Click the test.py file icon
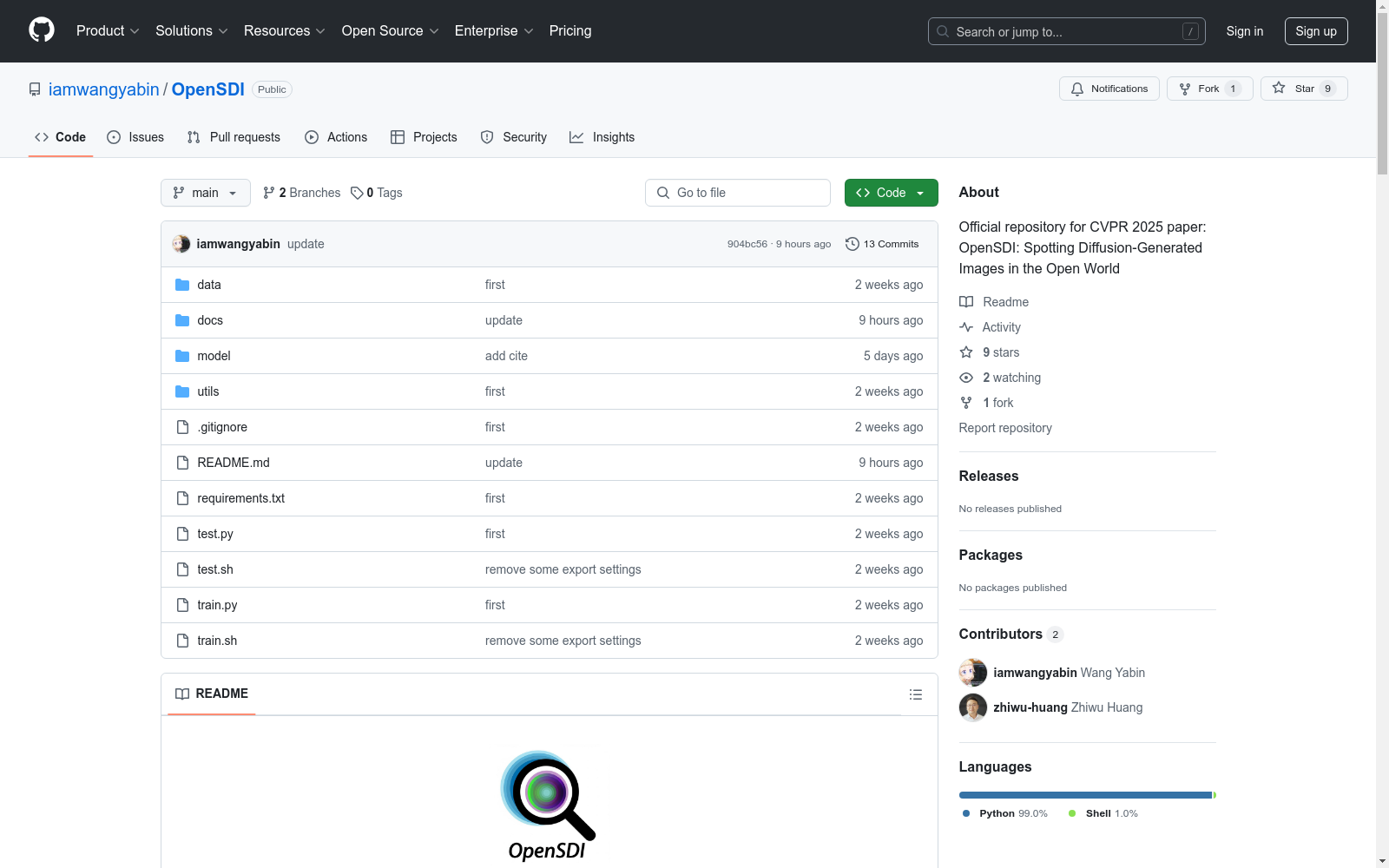The height and width of the screenshot is (868, 1389). pyautogui.click(x=182, y=534)
